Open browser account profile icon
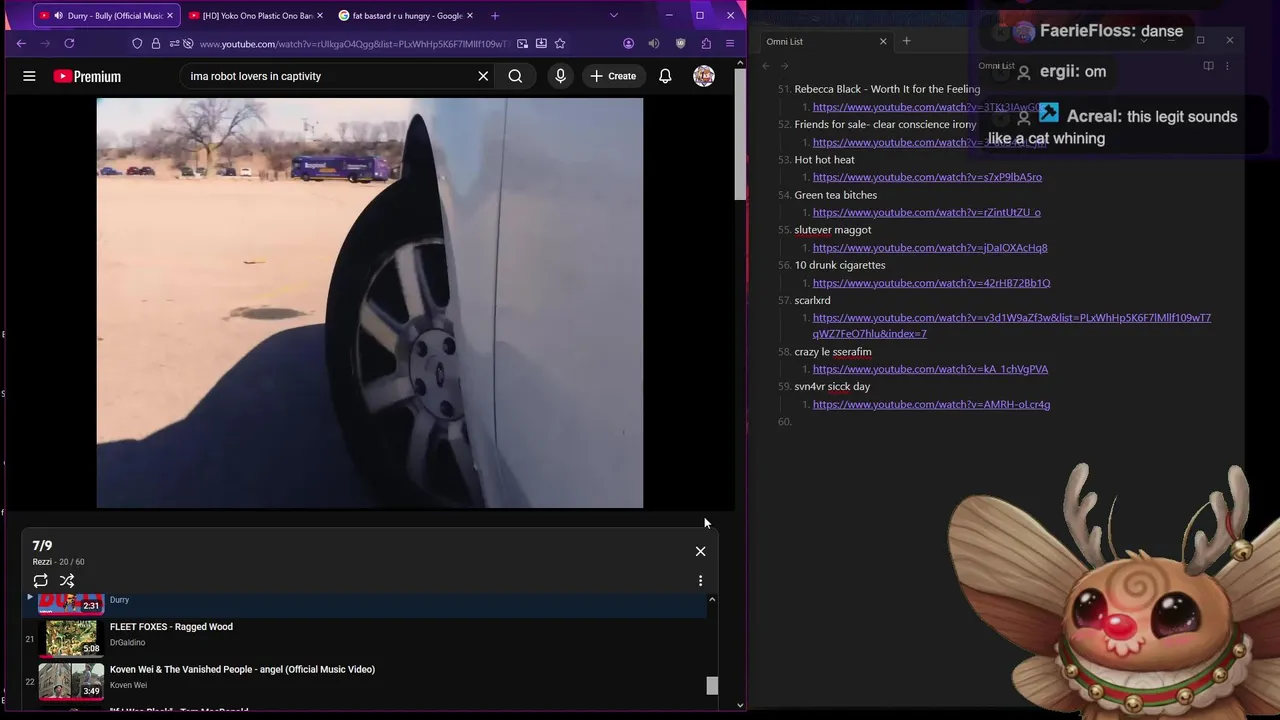This screenshot has height=720, width=1280. [x=628, y=44]
